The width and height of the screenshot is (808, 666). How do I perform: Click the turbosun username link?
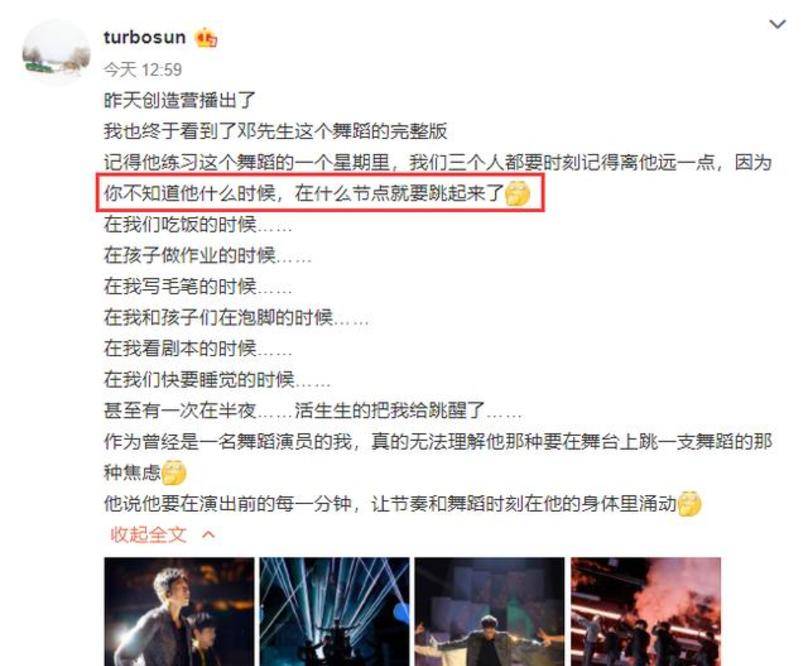[x=144, y=38]
